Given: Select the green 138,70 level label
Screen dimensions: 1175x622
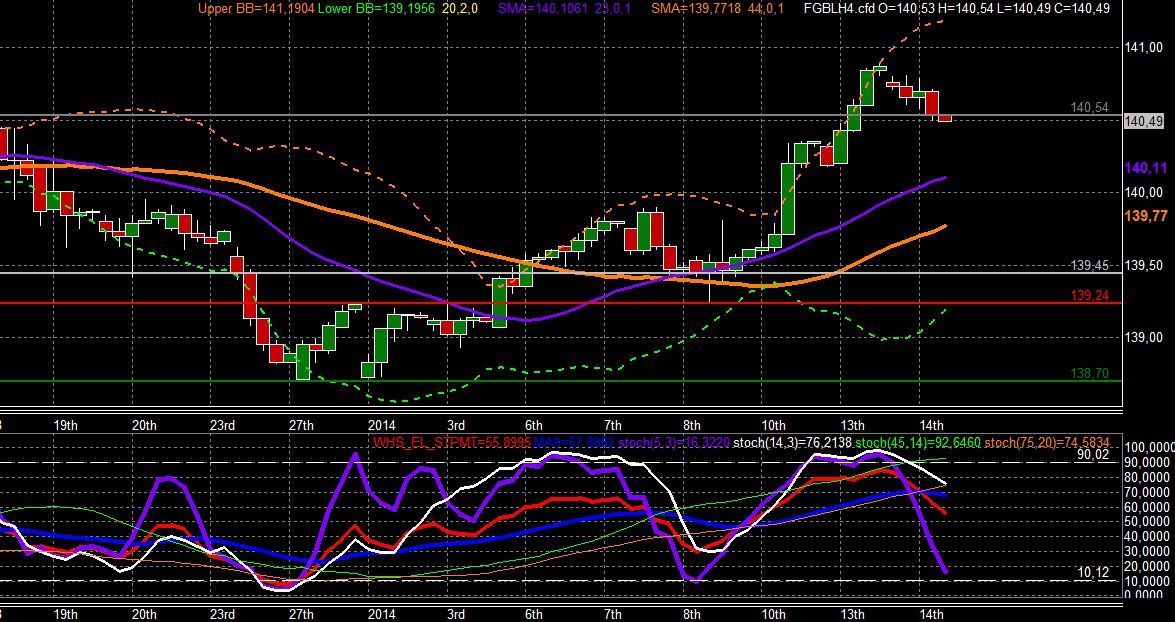Looking at the screenshot, I should point(1090,373).
